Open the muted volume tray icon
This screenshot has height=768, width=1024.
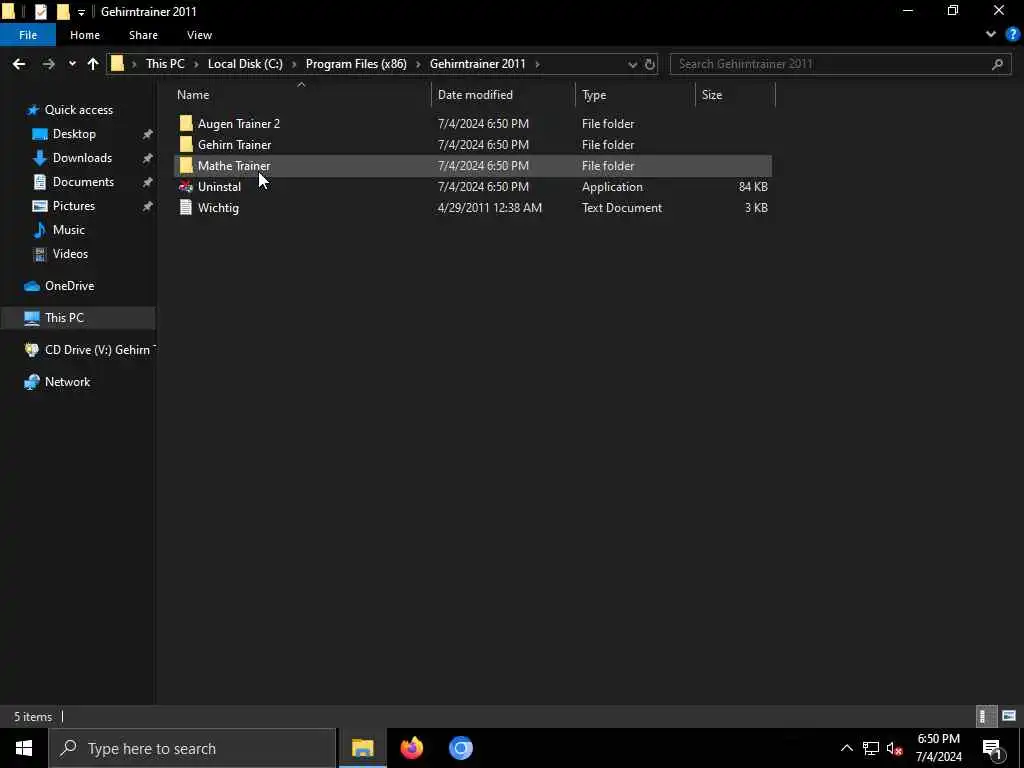click(x=894, y=748)
